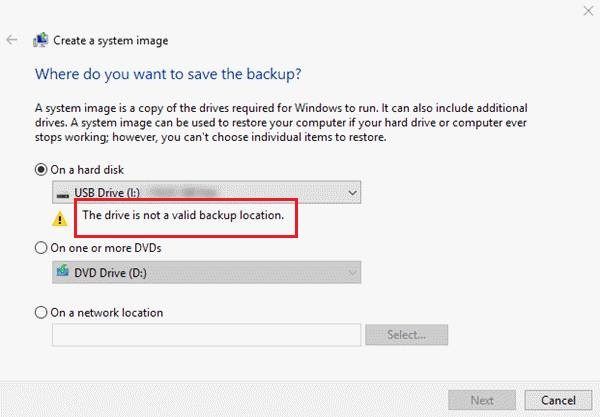Click the USB drive icon in the combo box

tap(63, 192)
